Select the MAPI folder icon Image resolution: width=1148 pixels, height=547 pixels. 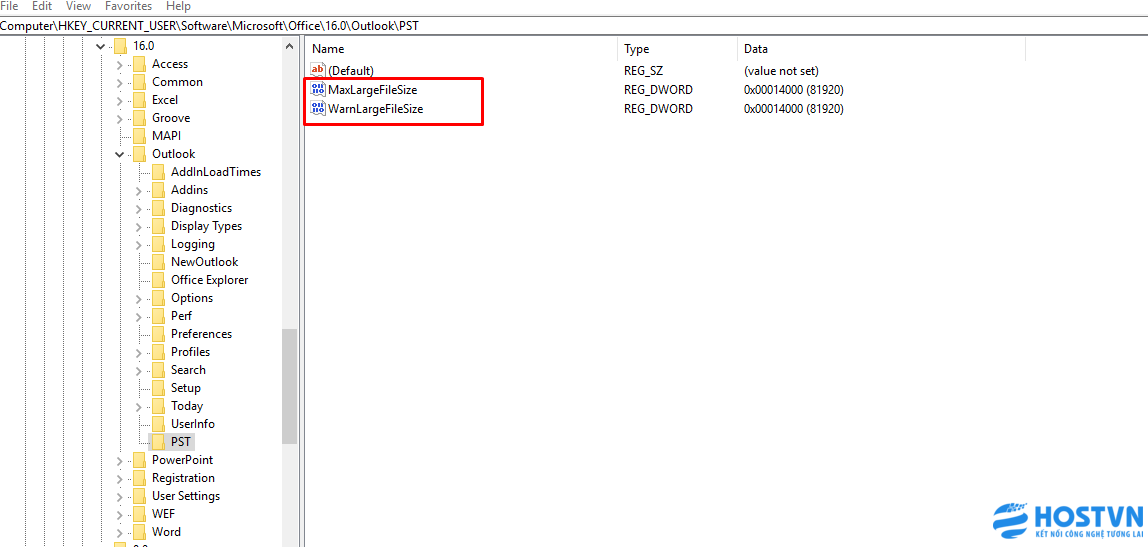[139, 136]
